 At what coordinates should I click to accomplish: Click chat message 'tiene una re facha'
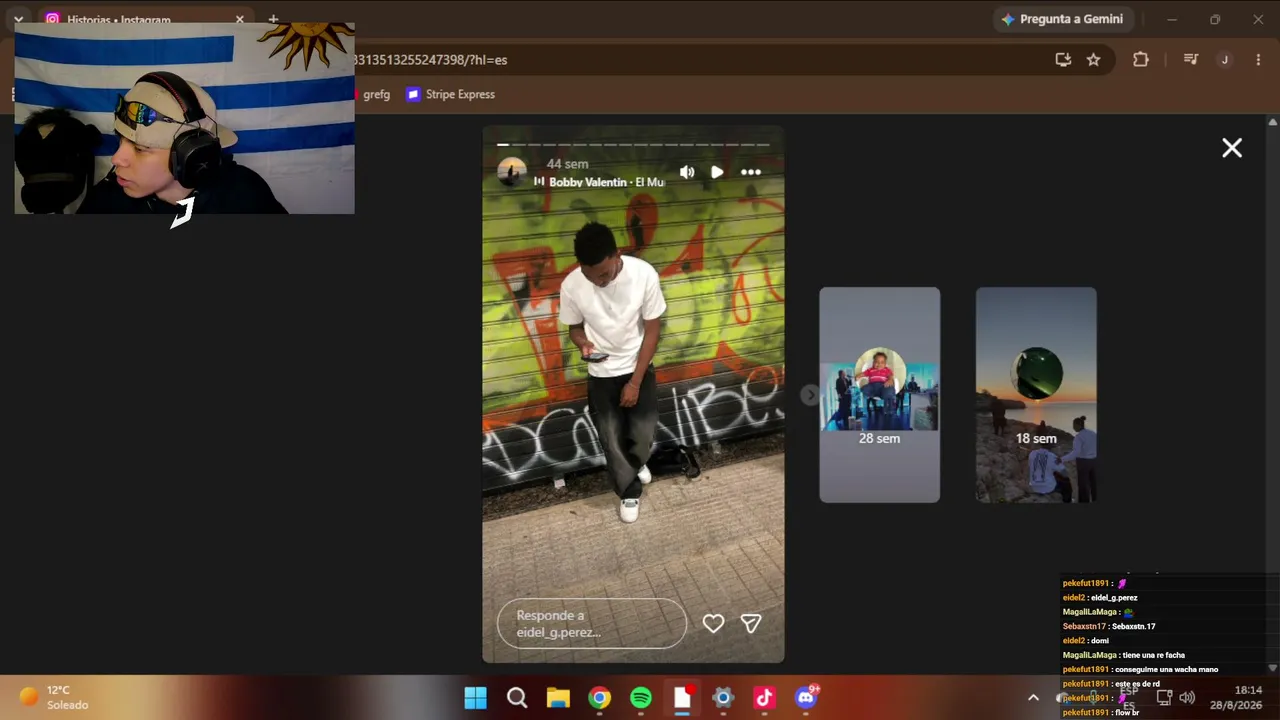click(1154, 655)
